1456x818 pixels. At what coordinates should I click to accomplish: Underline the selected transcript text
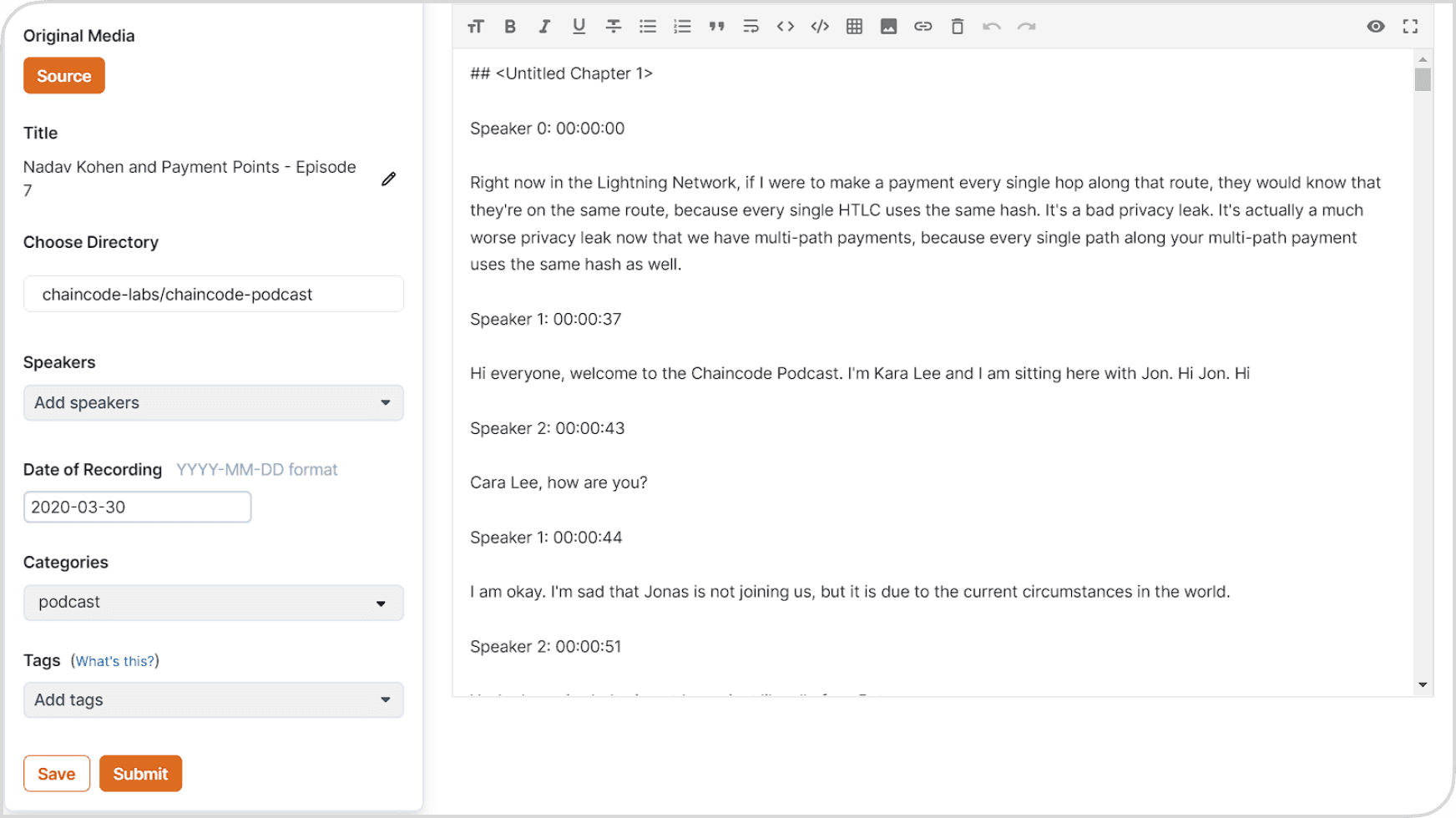(579, 26)
